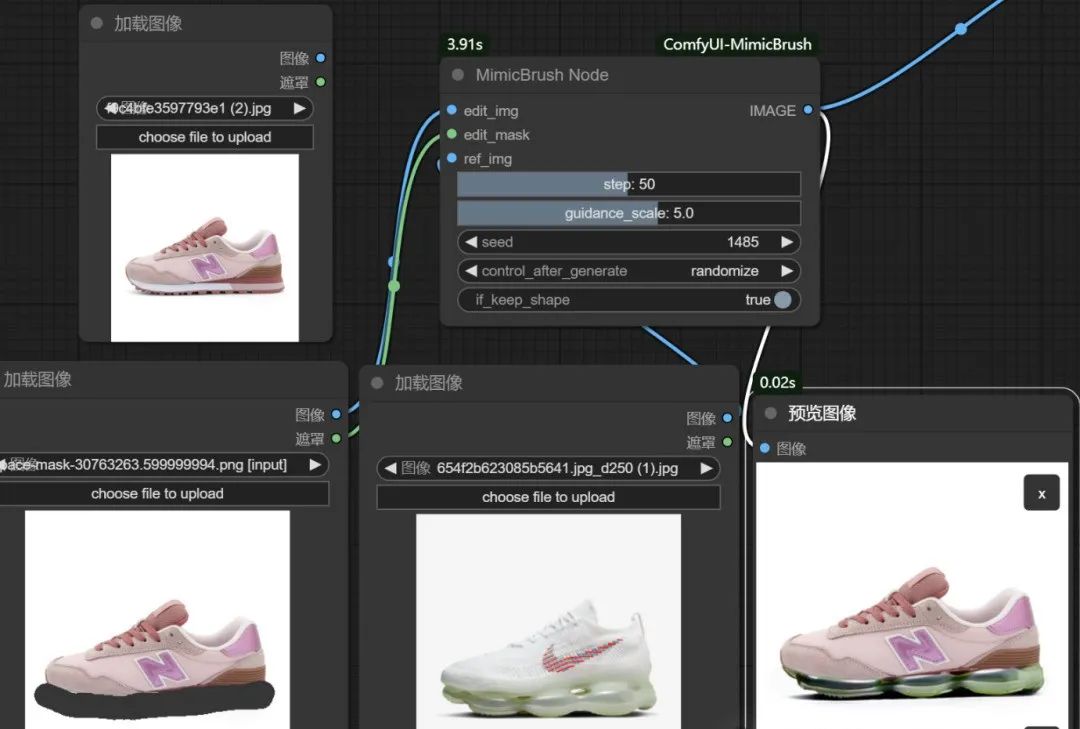Open the file list showing c4bfe3597793e1 (2).jpg

pos(205,108)
